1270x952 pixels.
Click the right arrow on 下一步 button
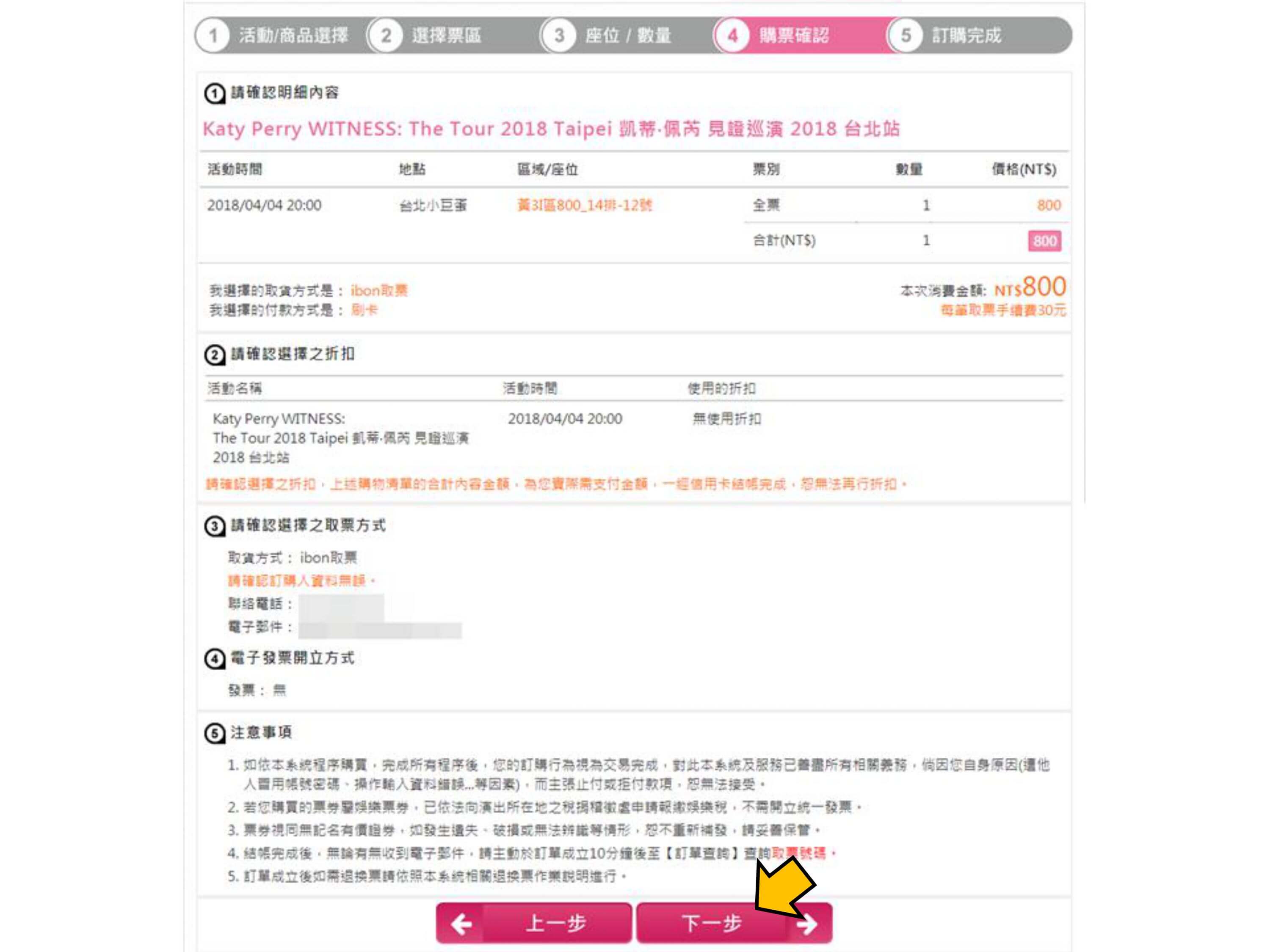click(807, 924)
